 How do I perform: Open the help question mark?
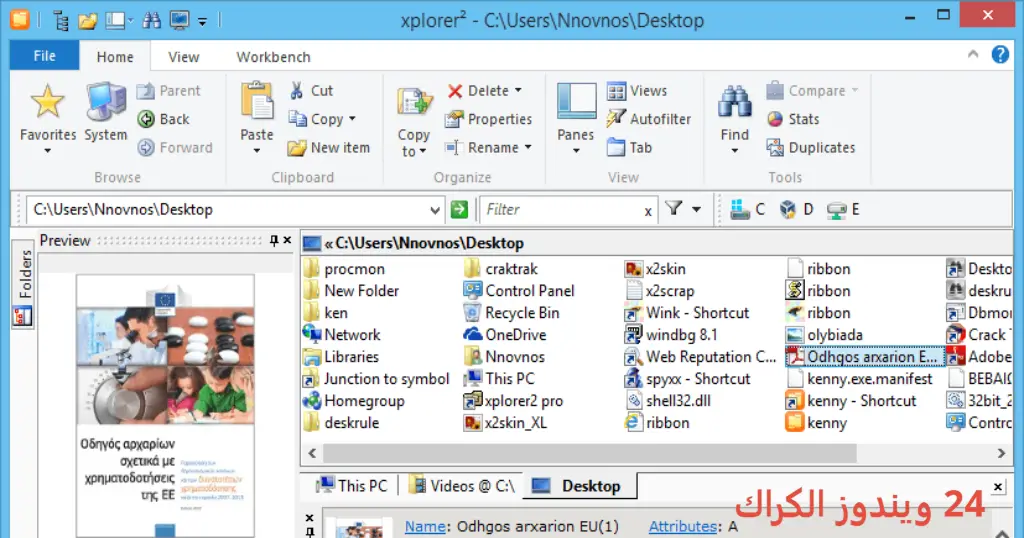(1000, 55)
